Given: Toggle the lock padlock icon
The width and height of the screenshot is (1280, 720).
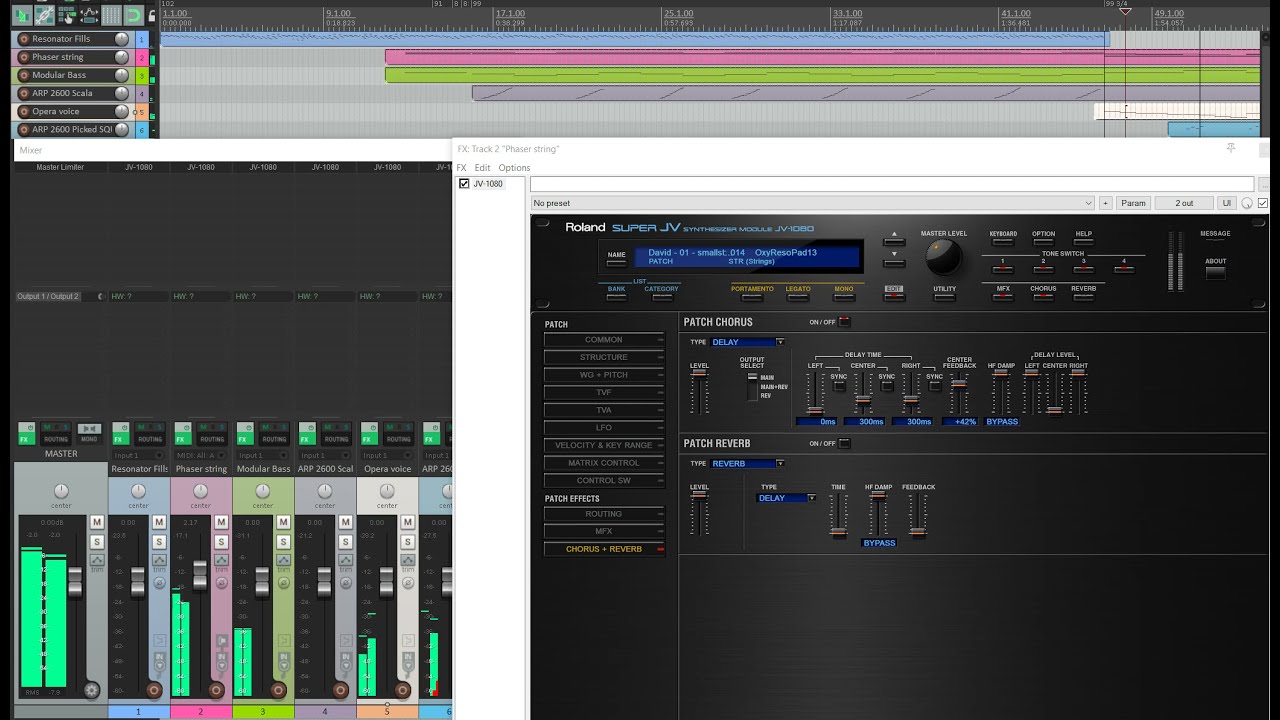Looking at the screenshot, I should coord(152,15).
